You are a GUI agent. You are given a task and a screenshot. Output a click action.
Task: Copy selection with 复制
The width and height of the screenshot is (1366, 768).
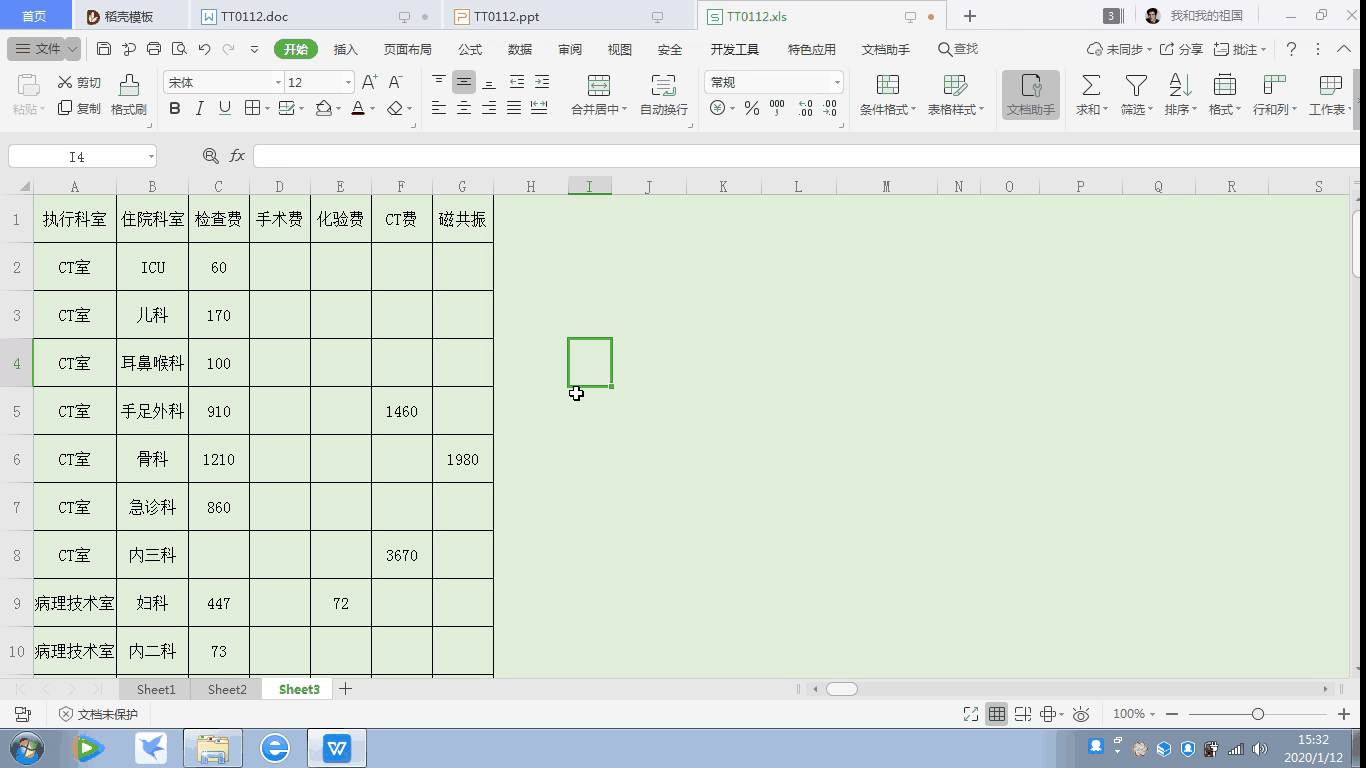(x=80, y=108)
